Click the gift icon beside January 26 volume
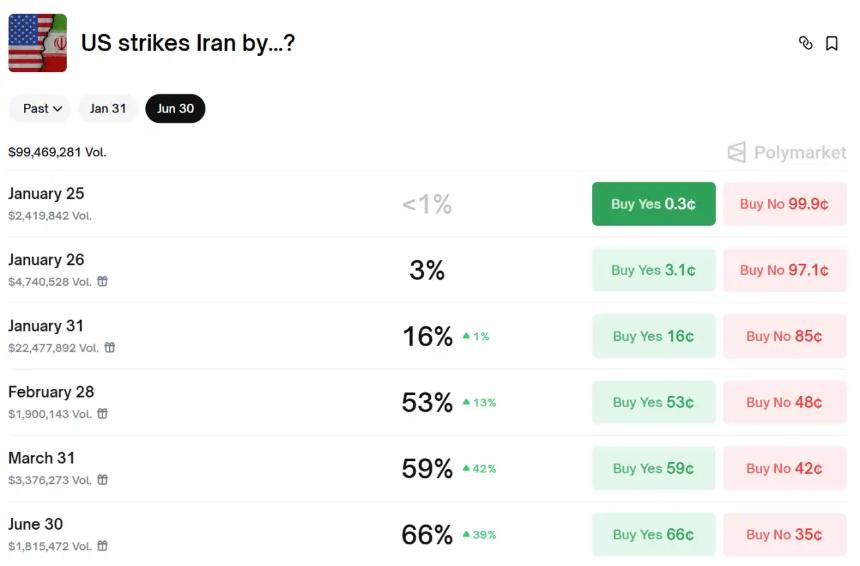The width and height of the screenshot is (860, 566). coord(102,282)
